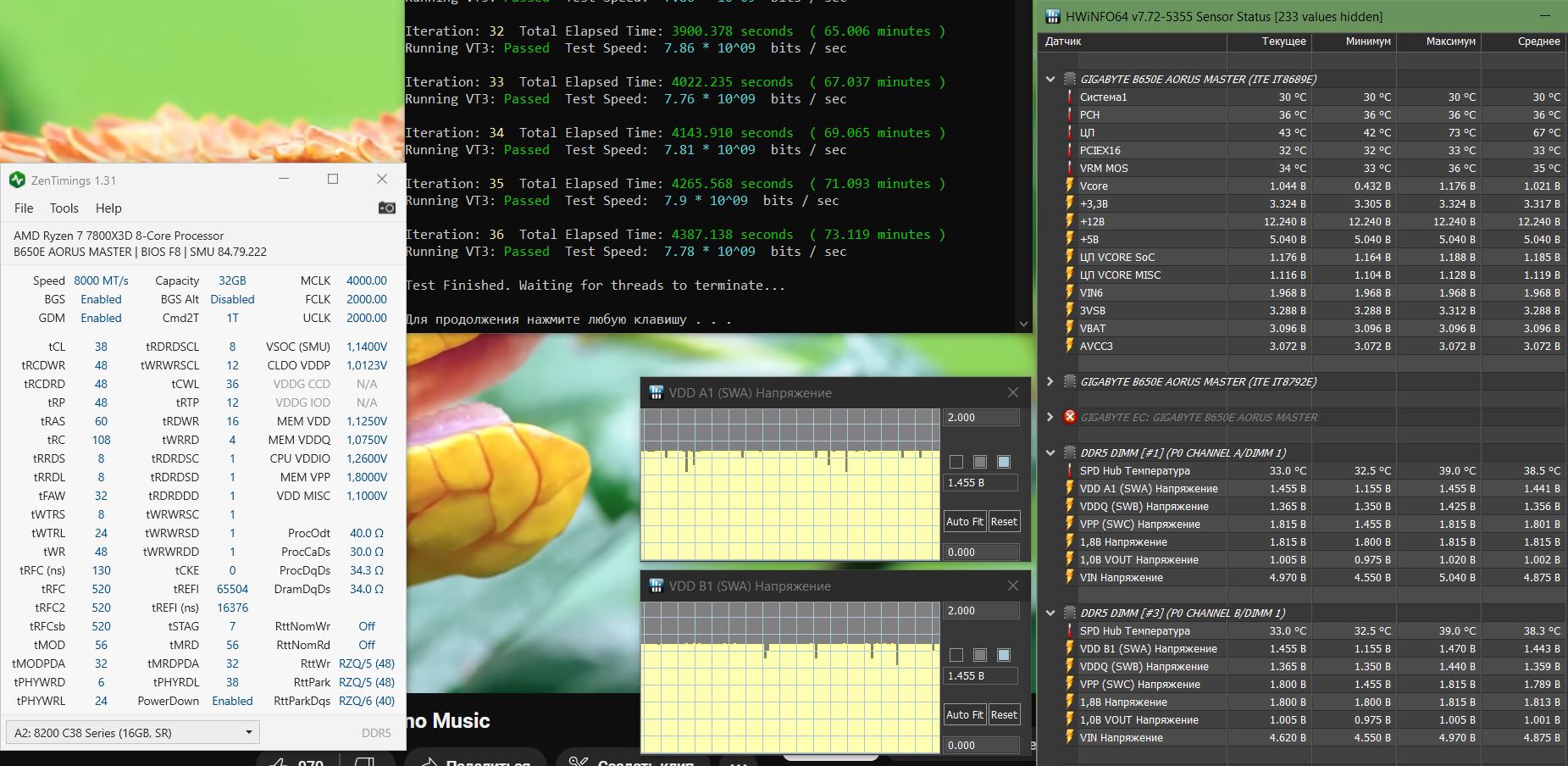
Task: Click the Максимум column header
Action: (1438, 41)
